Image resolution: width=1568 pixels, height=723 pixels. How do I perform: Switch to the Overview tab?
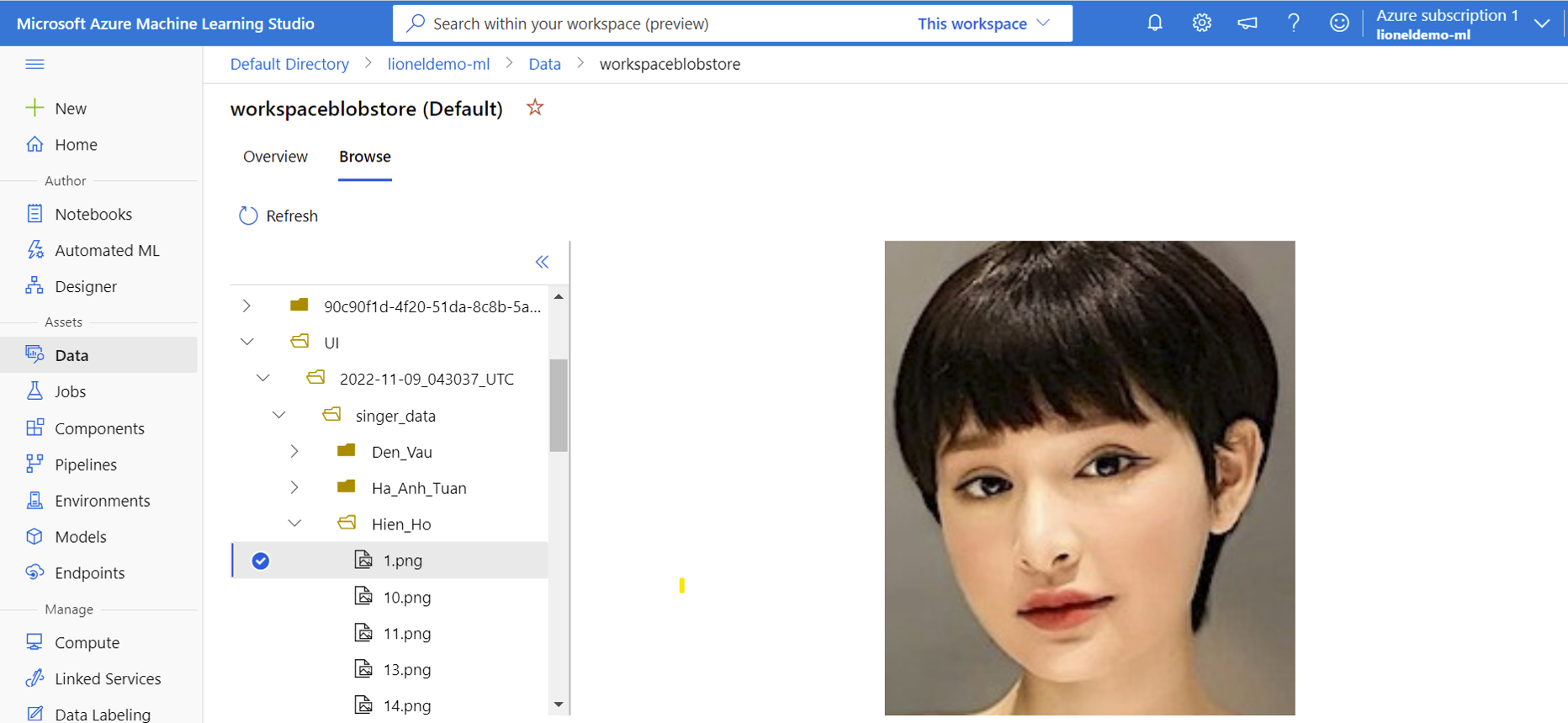pos(275,157)
